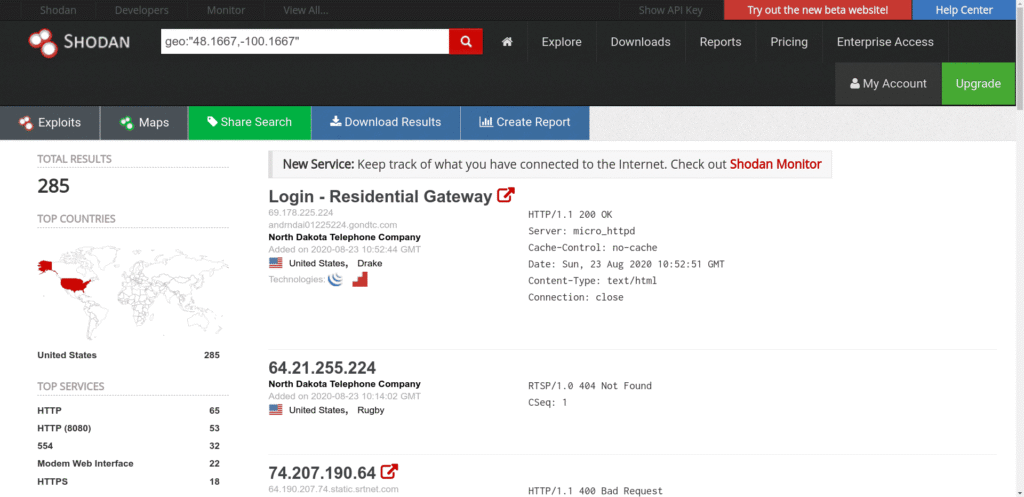Click hostname 64.190.207.74.static.srtnet.com
The image size is (1024, 497).
(x=333, y=489)
